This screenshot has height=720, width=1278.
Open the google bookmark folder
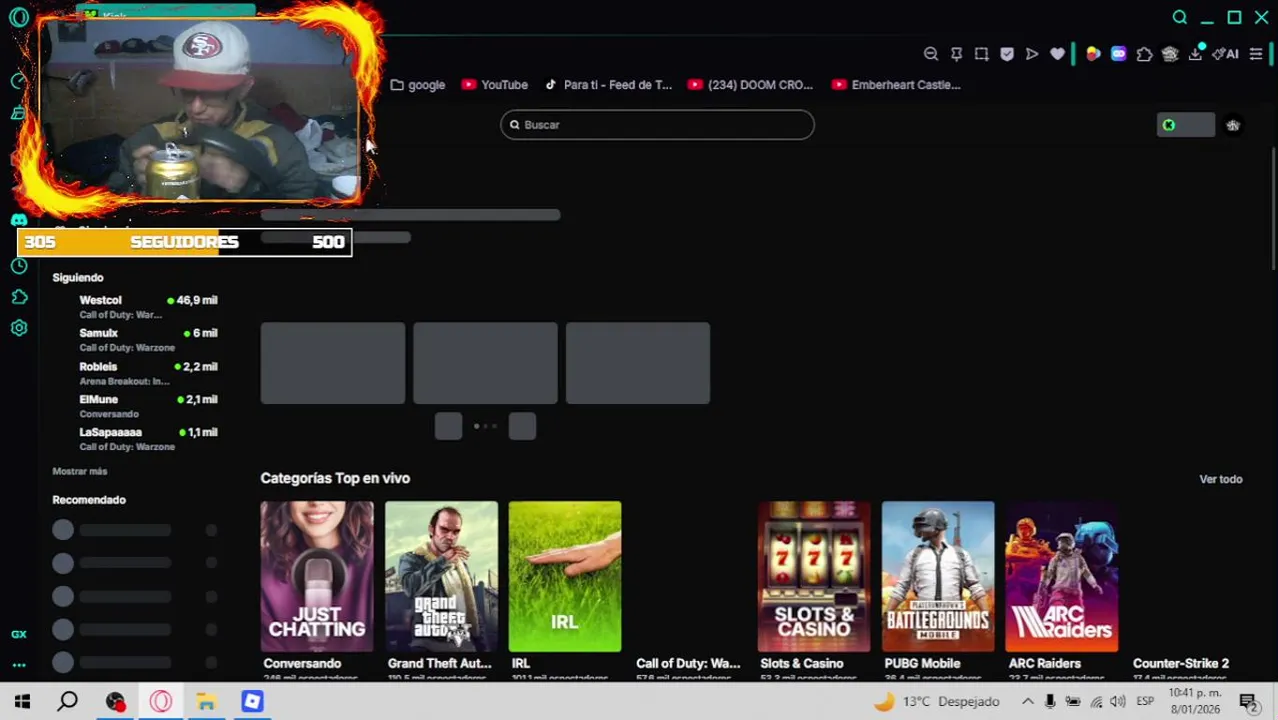point(418,85)
